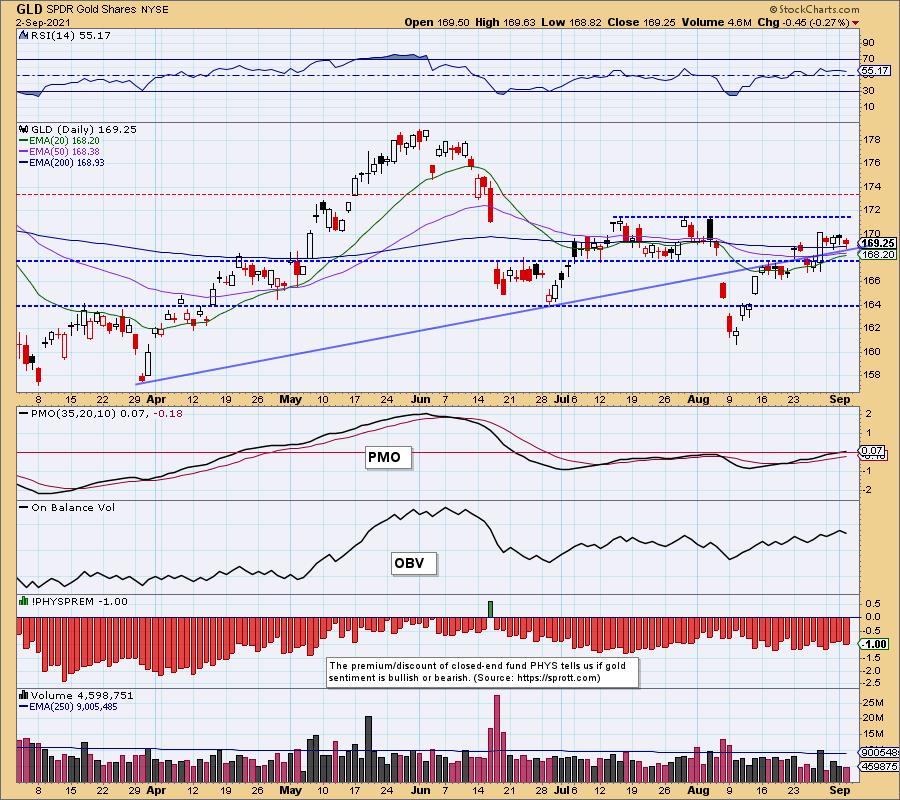Click the 0.07 PMO value tag

click(x=872, y=451)
